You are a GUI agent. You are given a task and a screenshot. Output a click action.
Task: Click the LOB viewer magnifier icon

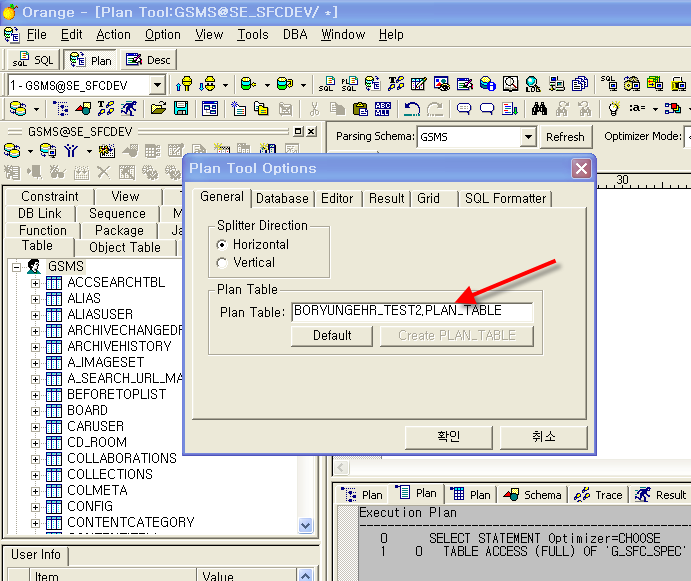pyautogui.click(x=533, y=84)
